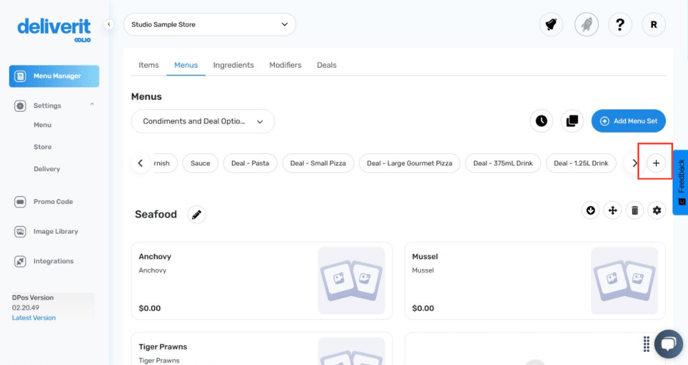Click the drag handle dots icon
This screenshot has width=688, height=365.
[x=646, y=344]
